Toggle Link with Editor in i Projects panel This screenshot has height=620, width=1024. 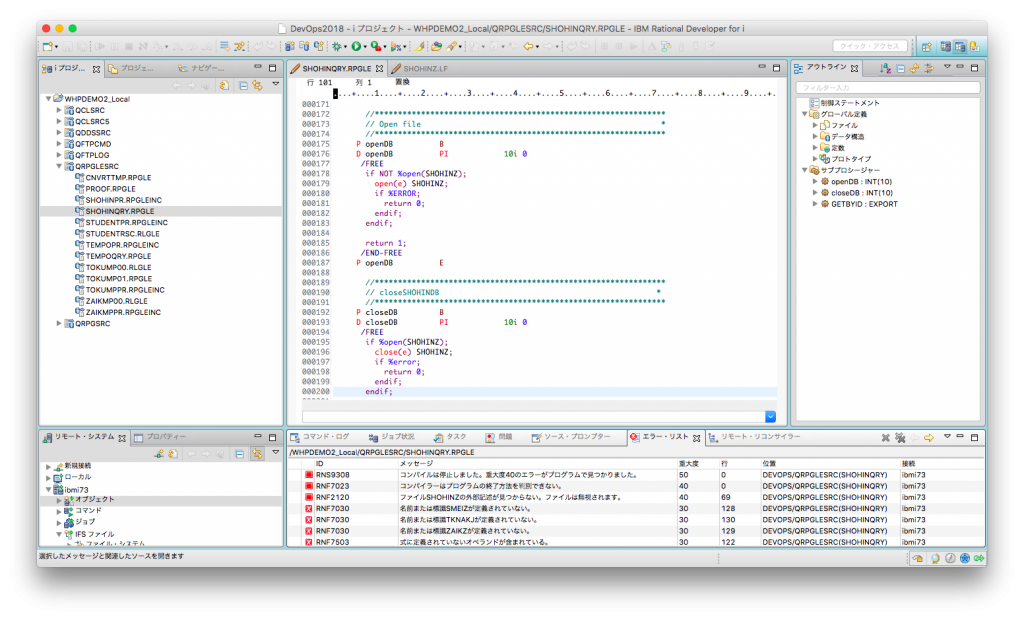pyautogui.click(x=257, y=86)
